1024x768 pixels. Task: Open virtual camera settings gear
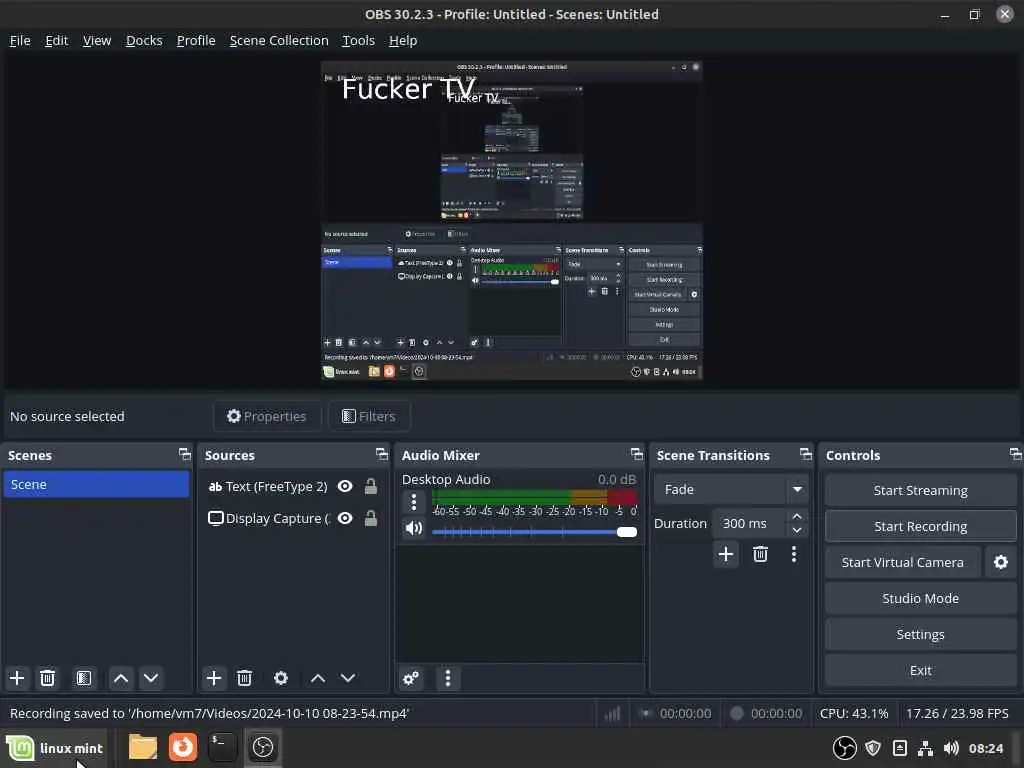[x=1000, y=562]
